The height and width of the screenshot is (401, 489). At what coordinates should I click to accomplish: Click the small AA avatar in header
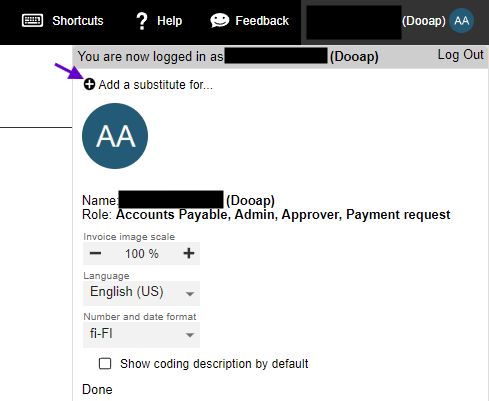(461, 21)
